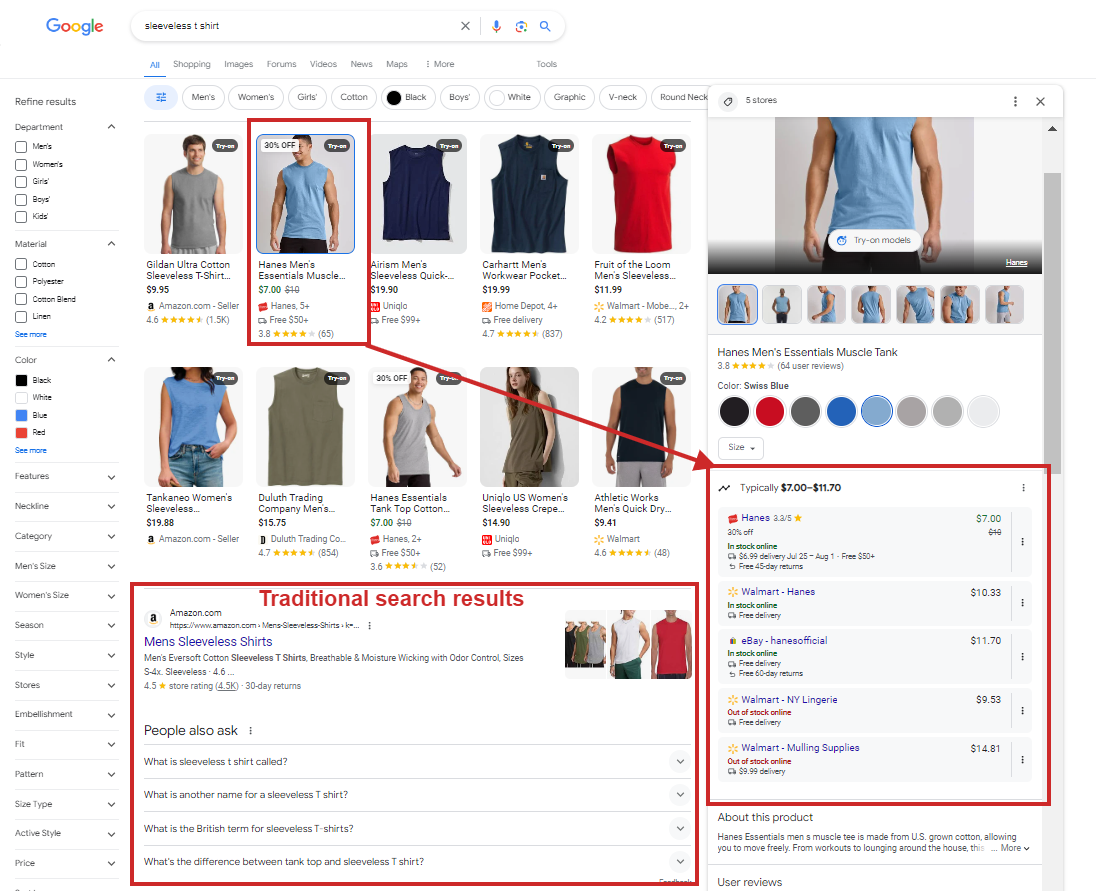The height and width of the screenshot is (891, 1096).
Task: Collapse the Department filter section
Action: pyautogui.click(x=110, y=126)
